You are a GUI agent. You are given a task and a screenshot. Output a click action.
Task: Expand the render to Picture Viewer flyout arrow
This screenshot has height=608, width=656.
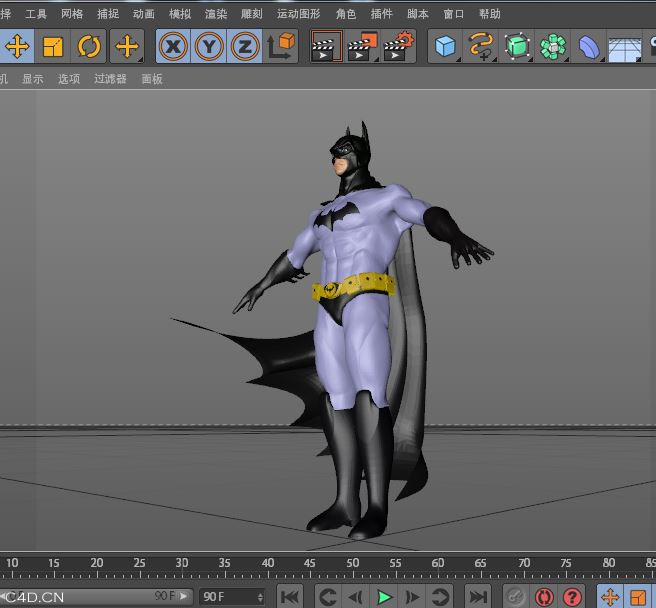[376, 60]
